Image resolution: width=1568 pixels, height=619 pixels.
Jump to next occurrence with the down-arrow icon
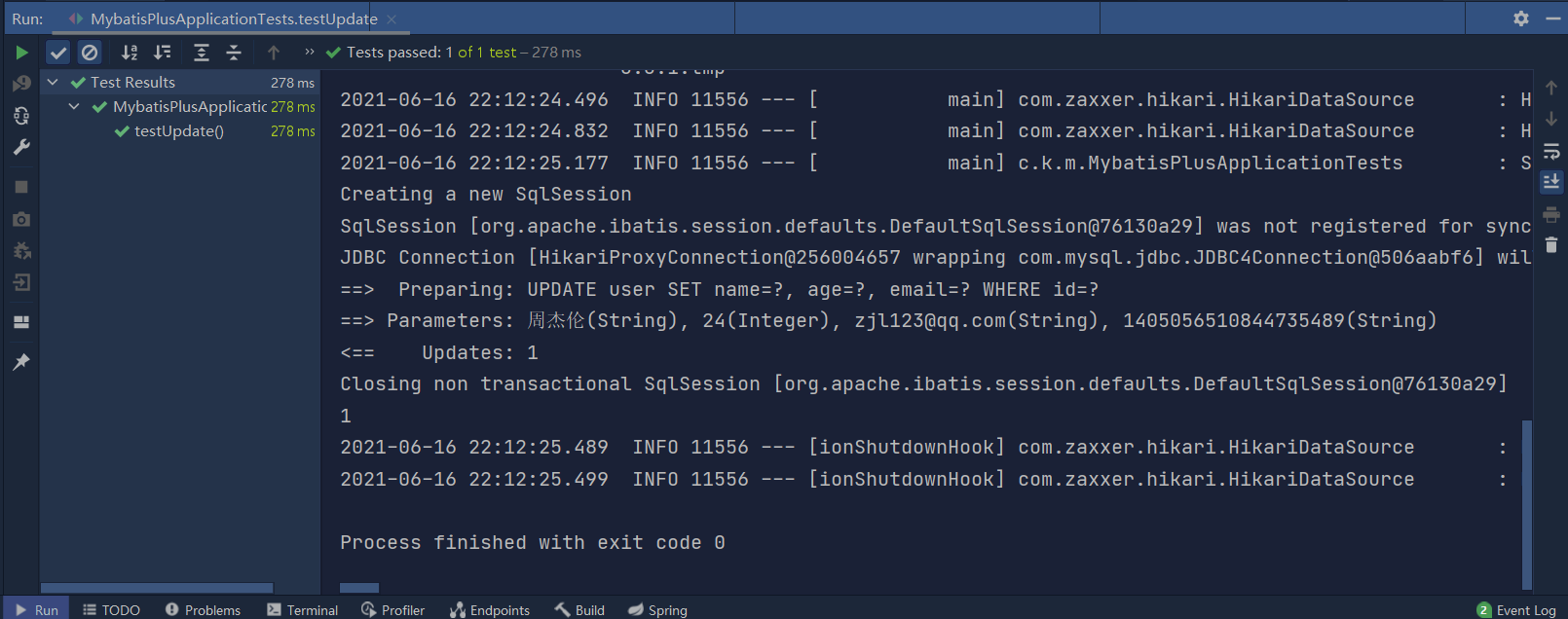tap(1550, 120)
